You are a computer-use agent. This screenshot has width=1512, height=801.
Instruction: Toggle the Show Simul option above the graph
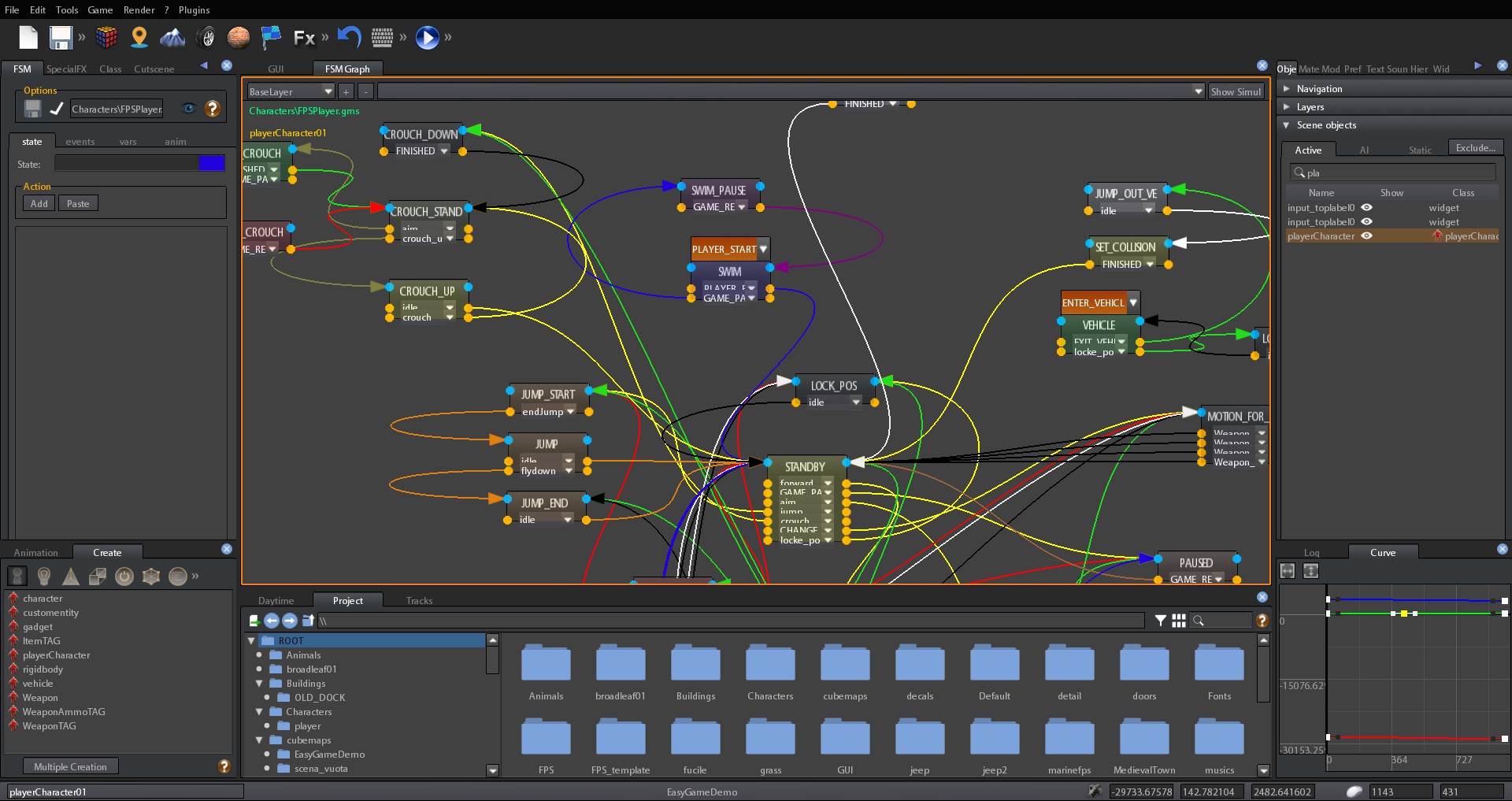point(1236,91)
